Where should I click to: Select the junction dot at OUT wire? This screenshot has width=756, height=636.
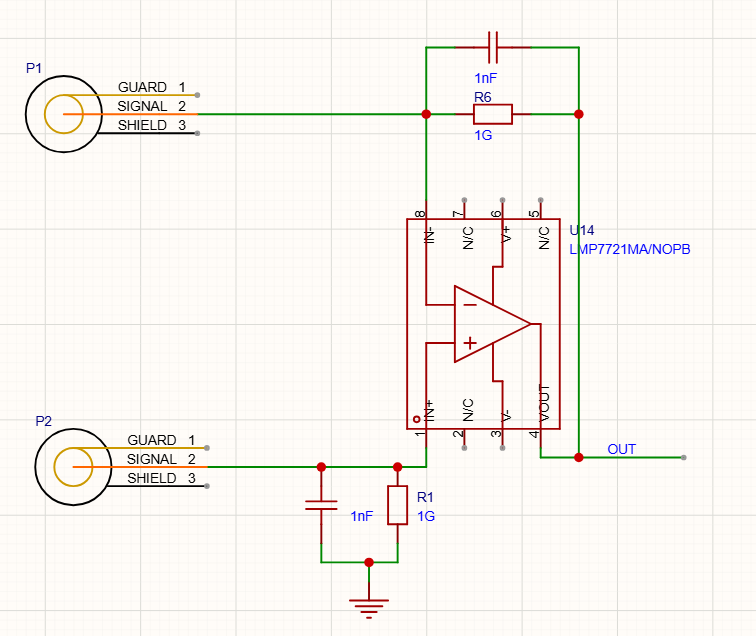coord(579,457)
